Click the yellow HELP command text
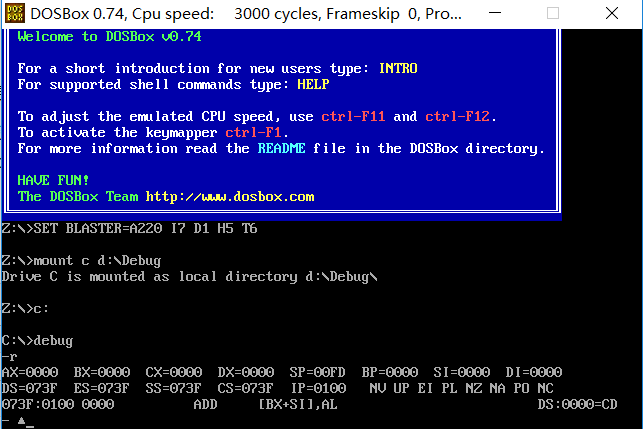This screenshot has height=429, width=643. click(x=313, y=84)
